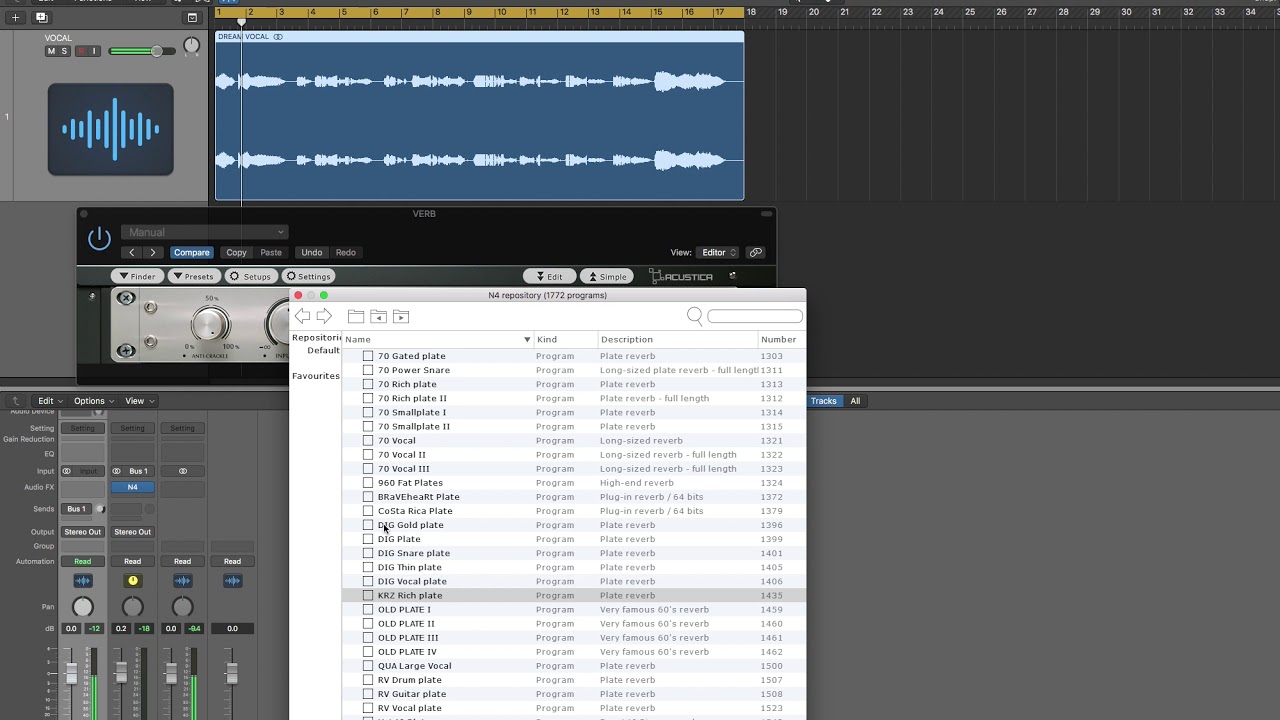Click the repository search field
This screenshot has width=1280, height=720.
coord(755,316)
